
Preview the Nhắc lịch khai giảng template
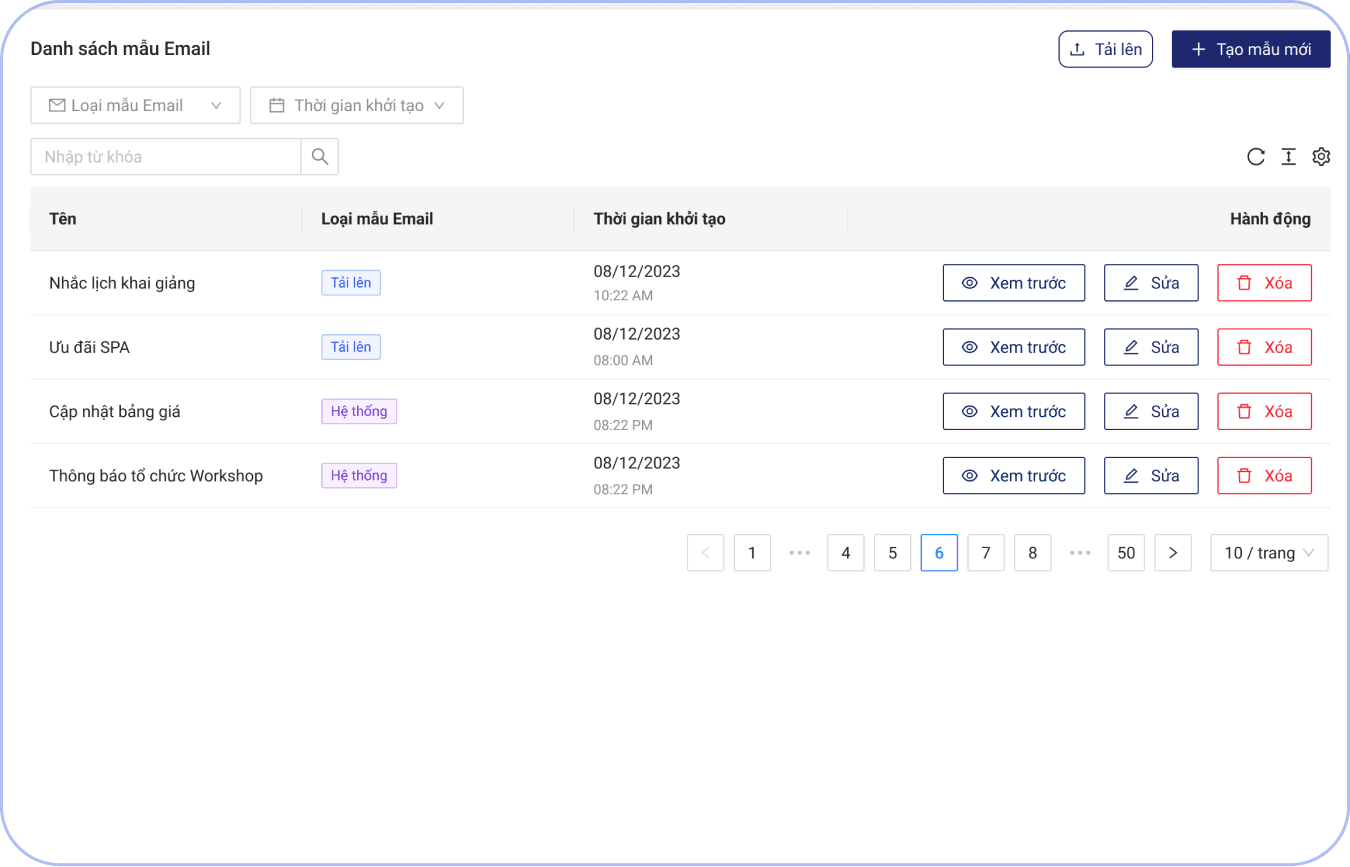coord(1013,283)
